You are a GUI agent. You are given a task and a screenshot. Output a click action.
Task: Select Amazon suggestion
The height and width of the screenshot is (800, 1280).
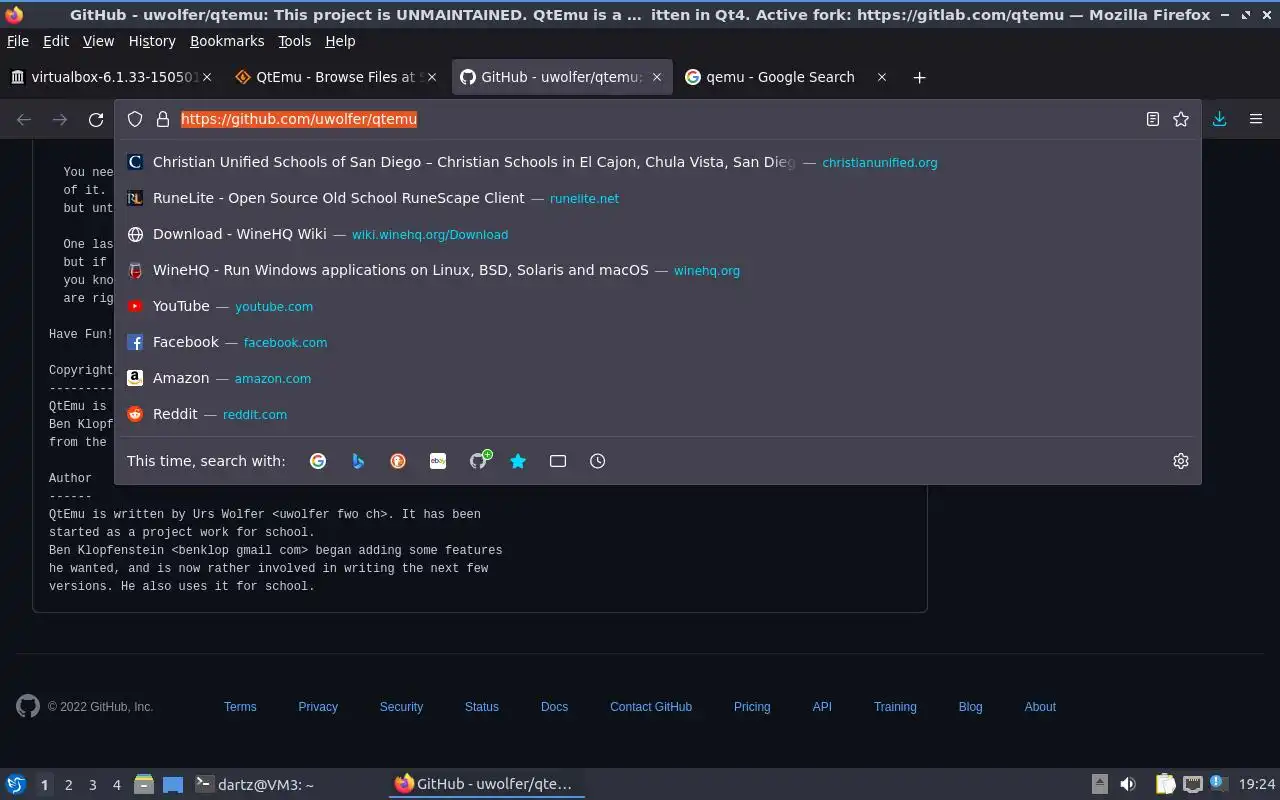658,378
